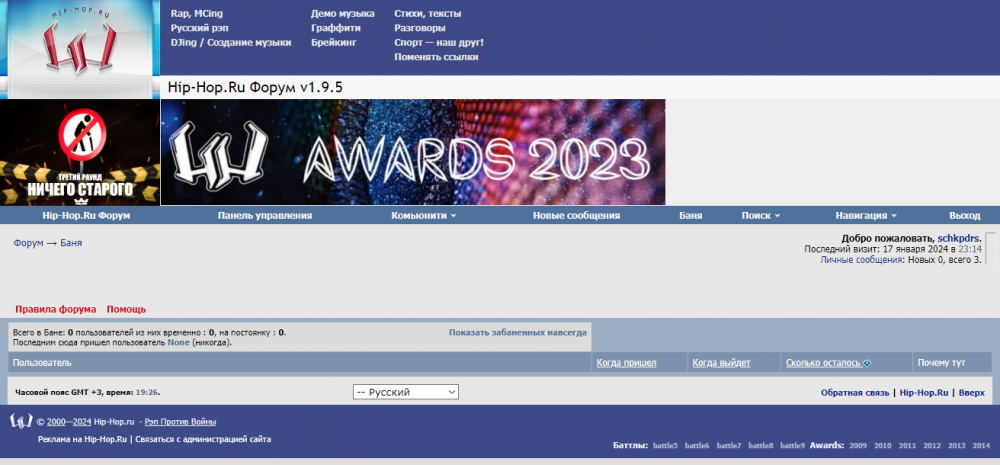1000x465 pixels.
Task: Click Реклама на Hip-Hop.Ru link
Action: click(x=82, y=439)
